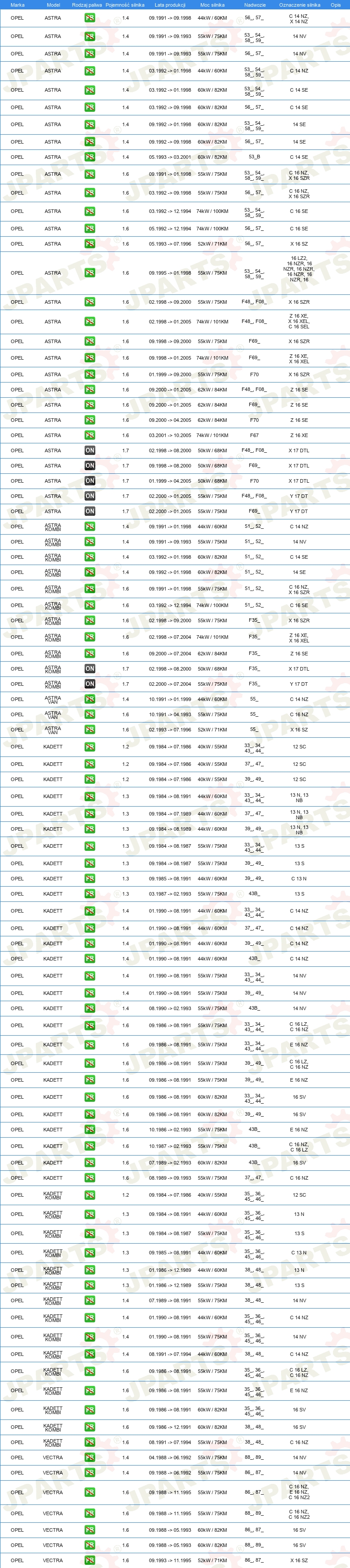Click petrol icon in ASTRA 53_B row
The image size is (350, 1568).
(90, 157)
